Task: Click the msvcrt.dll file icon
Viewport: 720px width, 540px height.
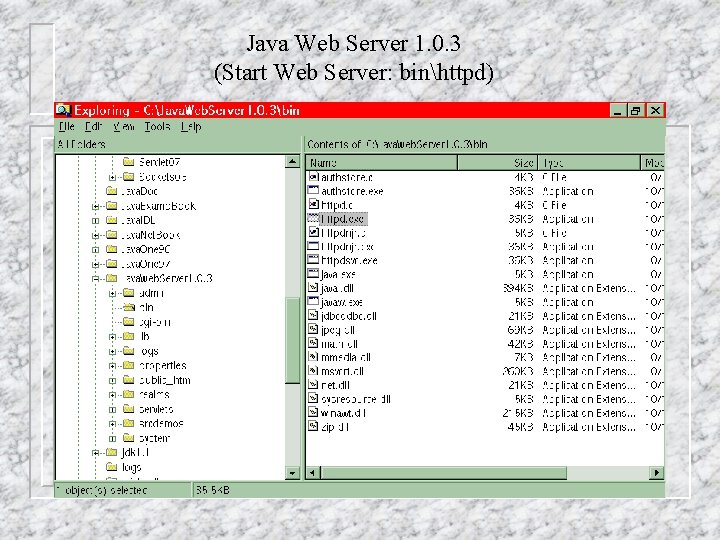Action: coord(313,371)
